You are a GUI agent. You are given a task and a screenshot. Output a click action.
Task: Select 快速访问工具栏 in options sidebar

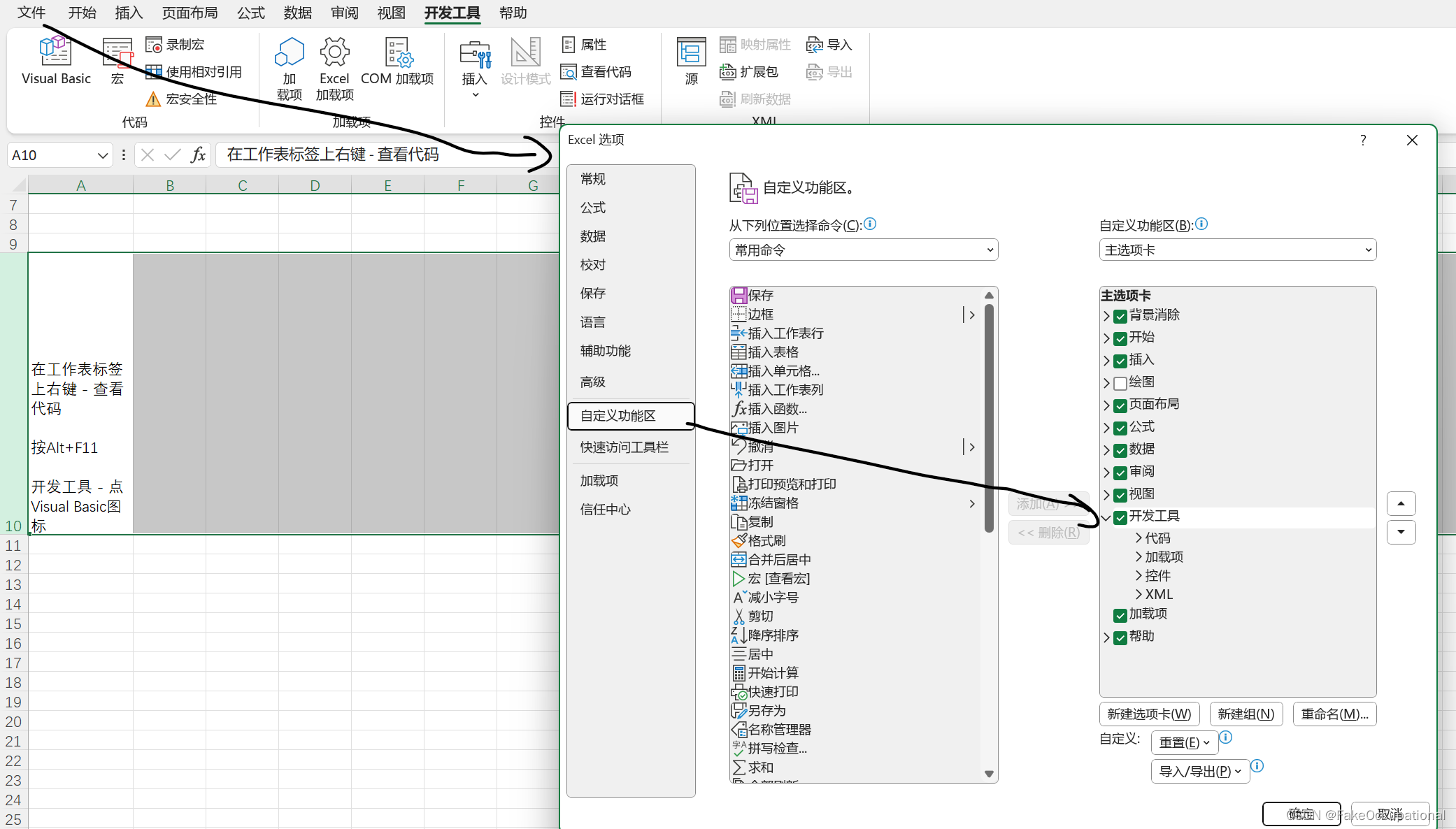[x=631, y=447]
